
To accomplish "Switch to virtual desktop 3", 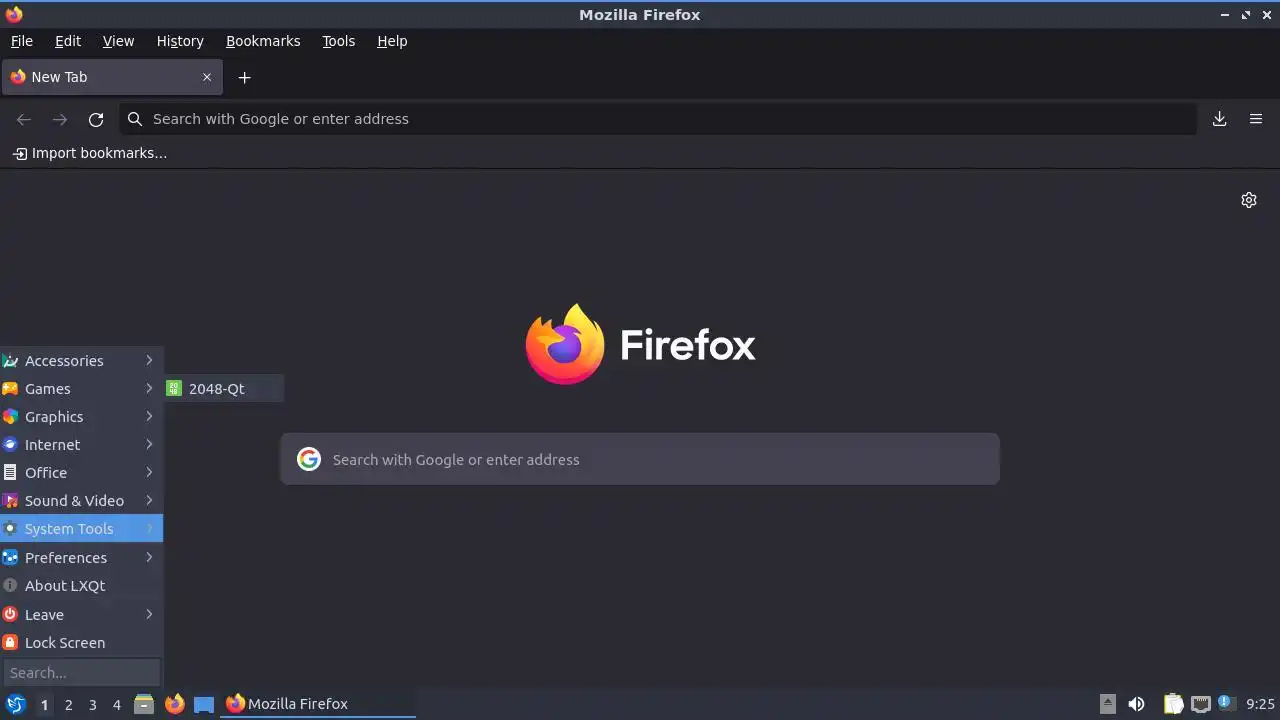I will pyautogui.click(x=92, y=705).
